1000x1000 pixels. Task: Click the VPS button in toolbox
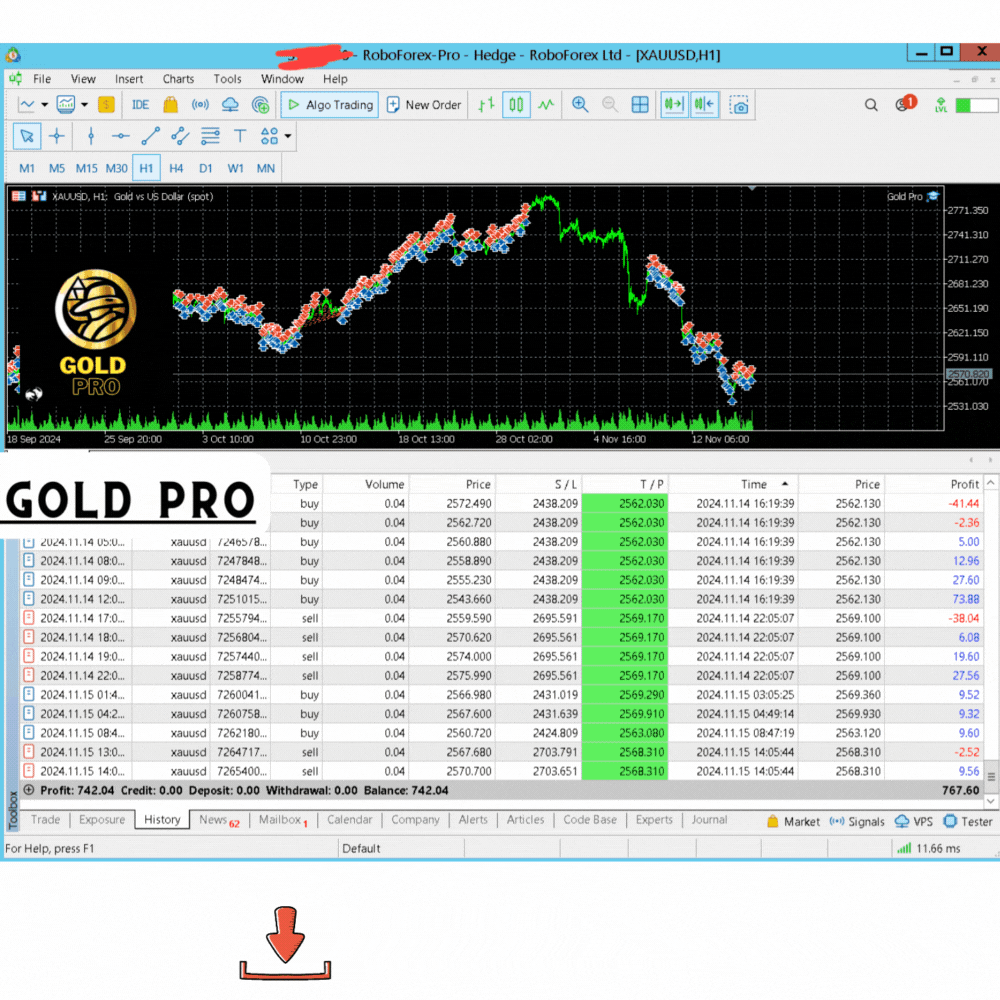914,821
